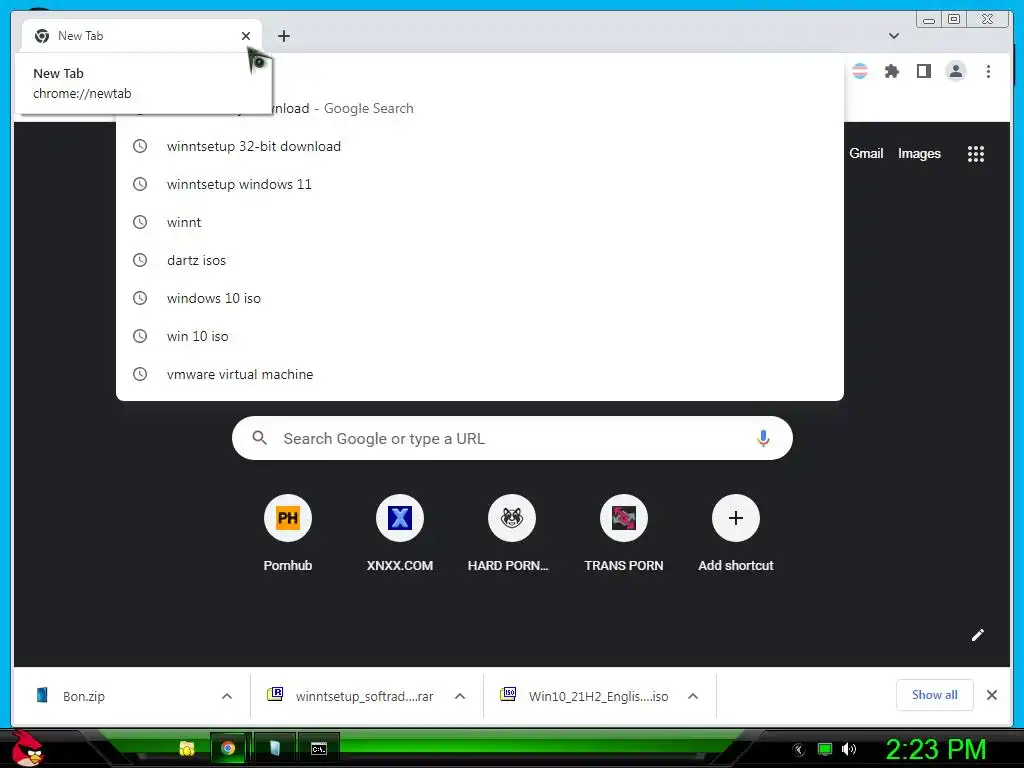Open Gmail link

tap(866, 153)
